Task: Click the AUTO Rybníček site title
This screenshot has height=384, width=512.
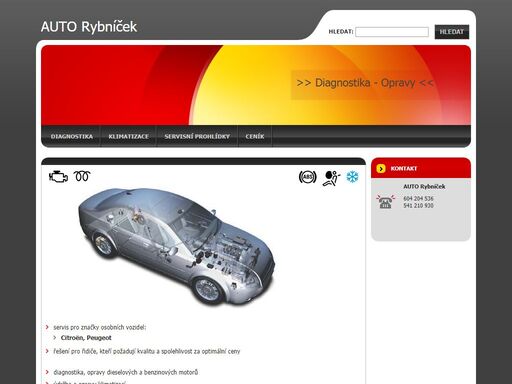Action: [x=89, y=27]
